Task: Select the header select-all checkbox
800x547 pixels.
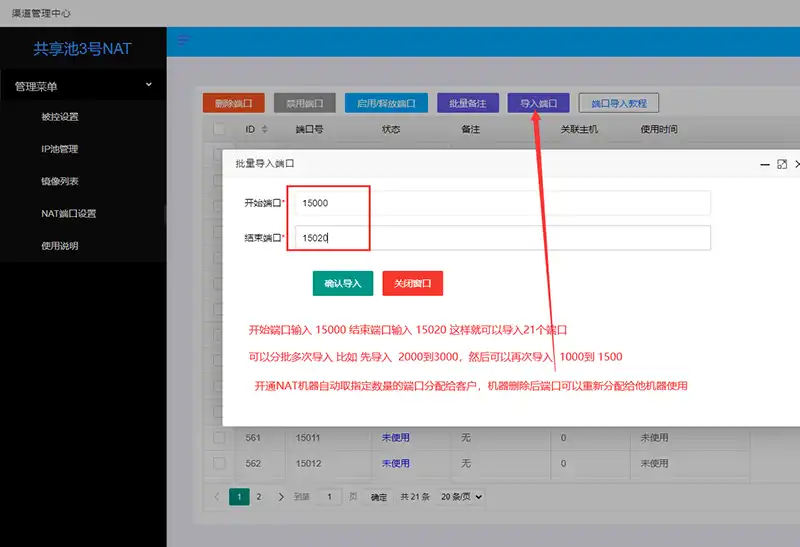Action: coord(219,129)
